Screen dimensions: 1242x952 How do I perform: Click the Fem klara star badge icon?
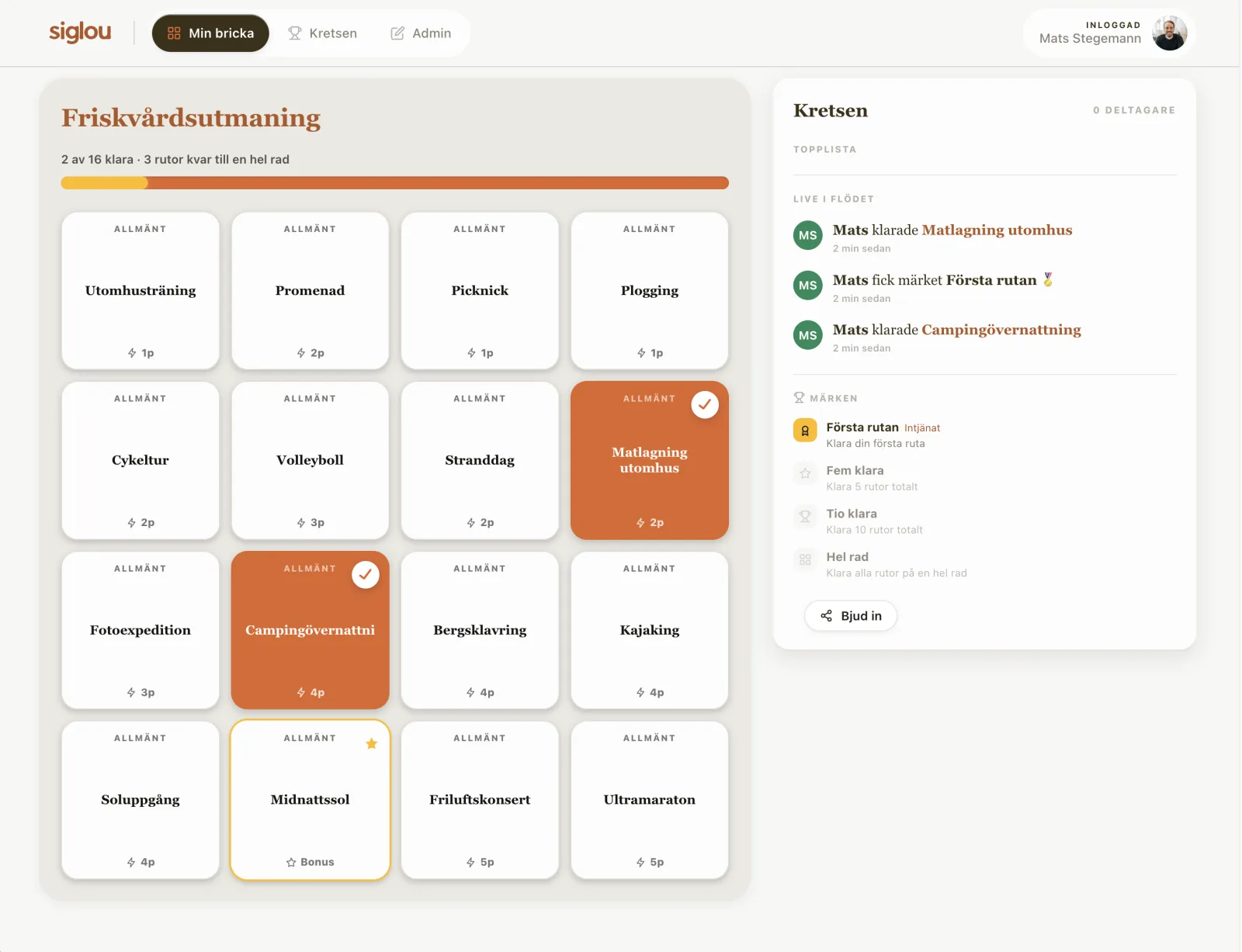click(x=805, y=473)
